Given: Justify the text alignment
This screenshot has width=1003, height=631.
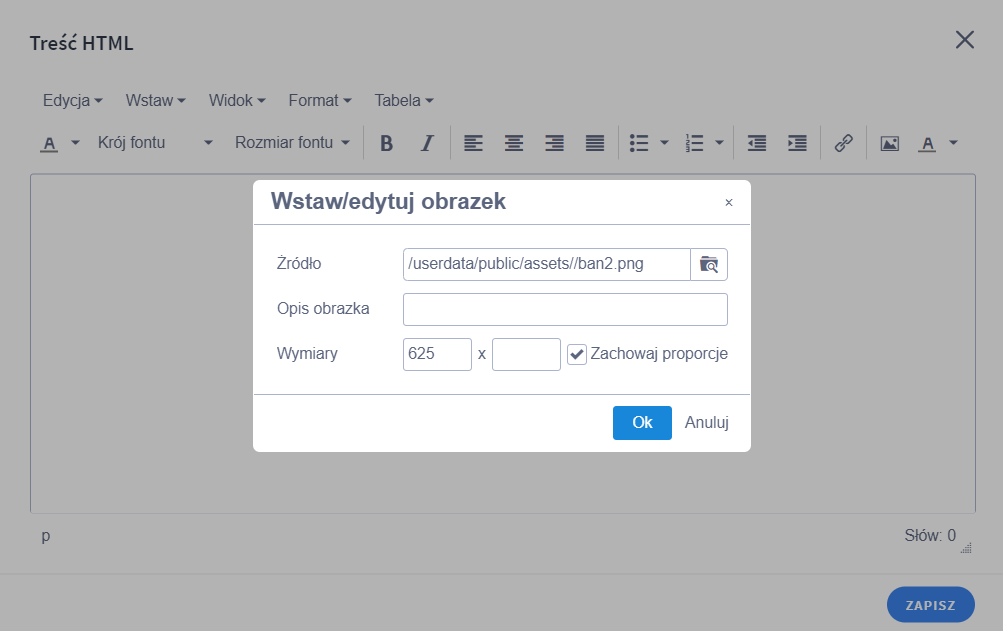Looking at the screenshot, I should 594,143.
